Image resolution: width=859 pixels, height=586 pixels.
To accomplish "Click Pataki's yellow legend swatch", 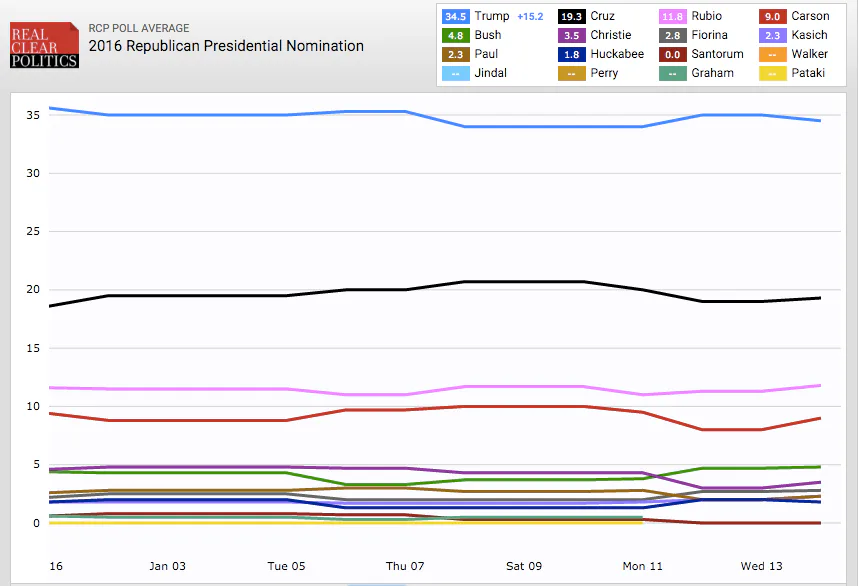I will pyautogui.click(x=772, y=73).
